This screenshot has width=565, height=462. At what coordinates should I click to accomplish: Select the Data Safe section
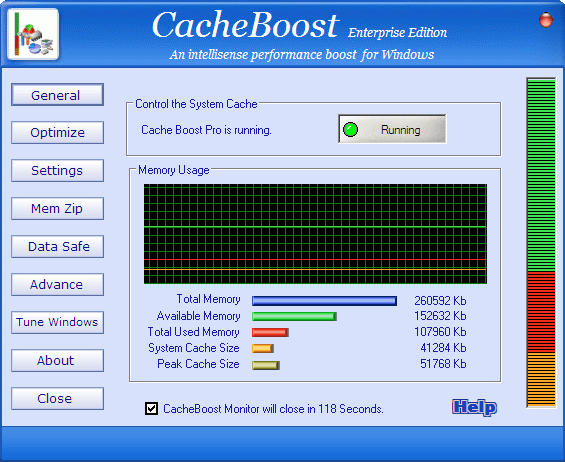point(57,246)
